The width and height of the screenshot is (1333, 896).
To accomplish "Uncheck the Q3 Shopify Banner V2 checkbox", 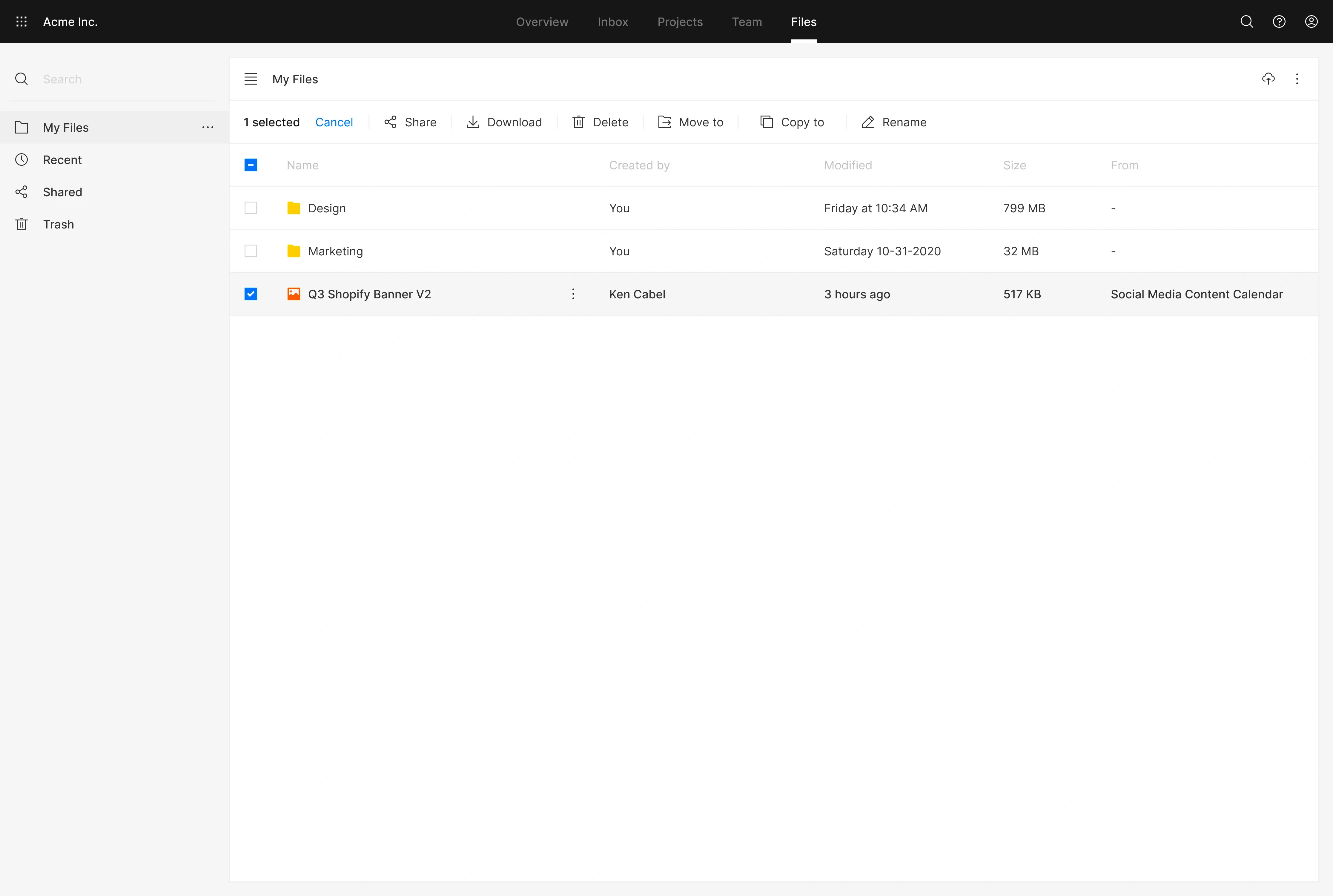I will [x=251, y=294].
